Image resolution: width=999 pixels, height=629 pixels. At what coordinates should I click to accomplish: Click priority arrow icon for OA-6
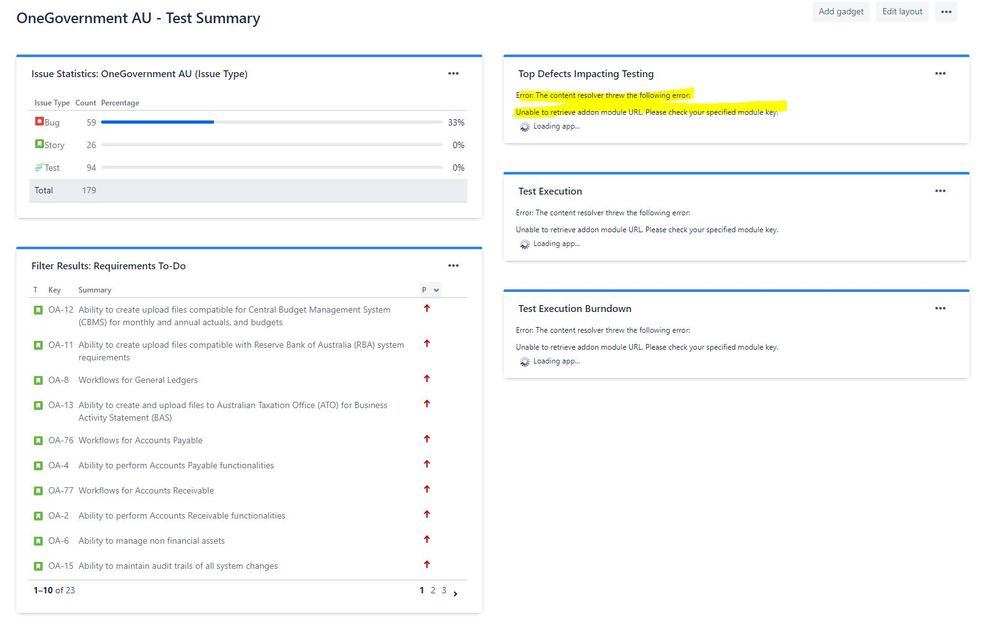pos(427,539)
